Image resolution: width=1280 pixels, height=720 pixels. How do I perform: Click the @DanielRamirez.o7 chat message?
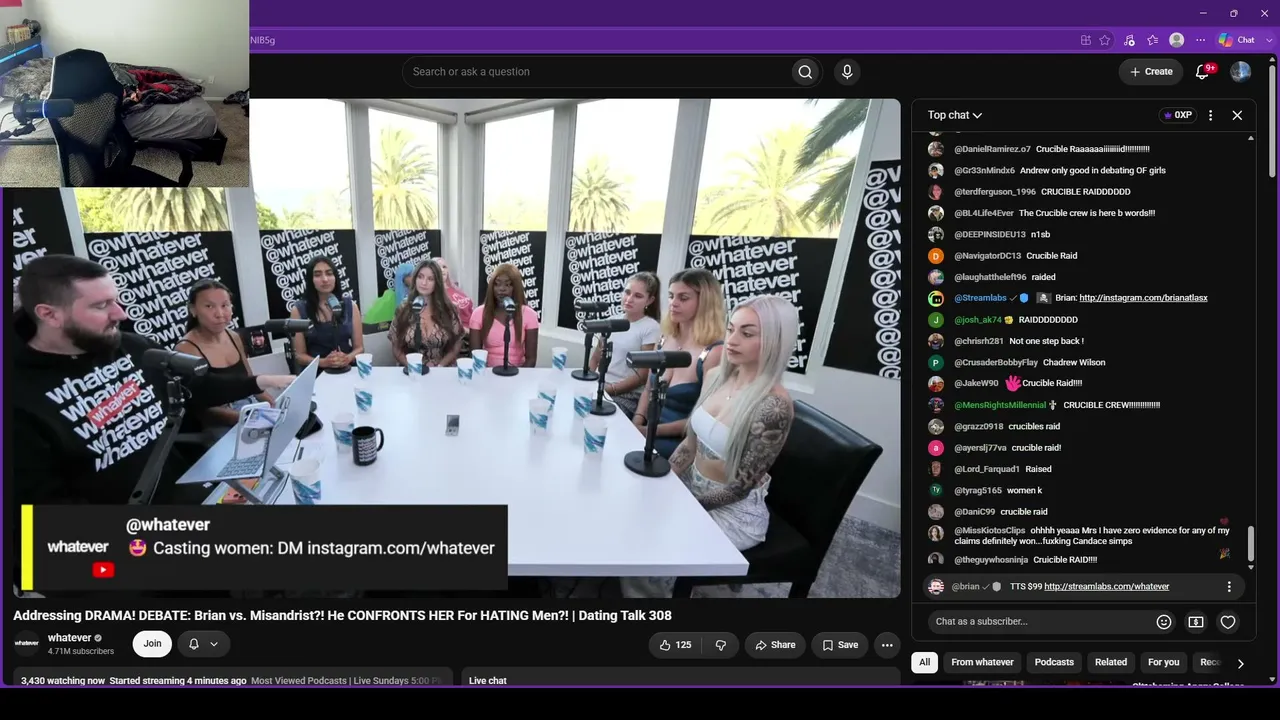click(x=1039, y=149)
